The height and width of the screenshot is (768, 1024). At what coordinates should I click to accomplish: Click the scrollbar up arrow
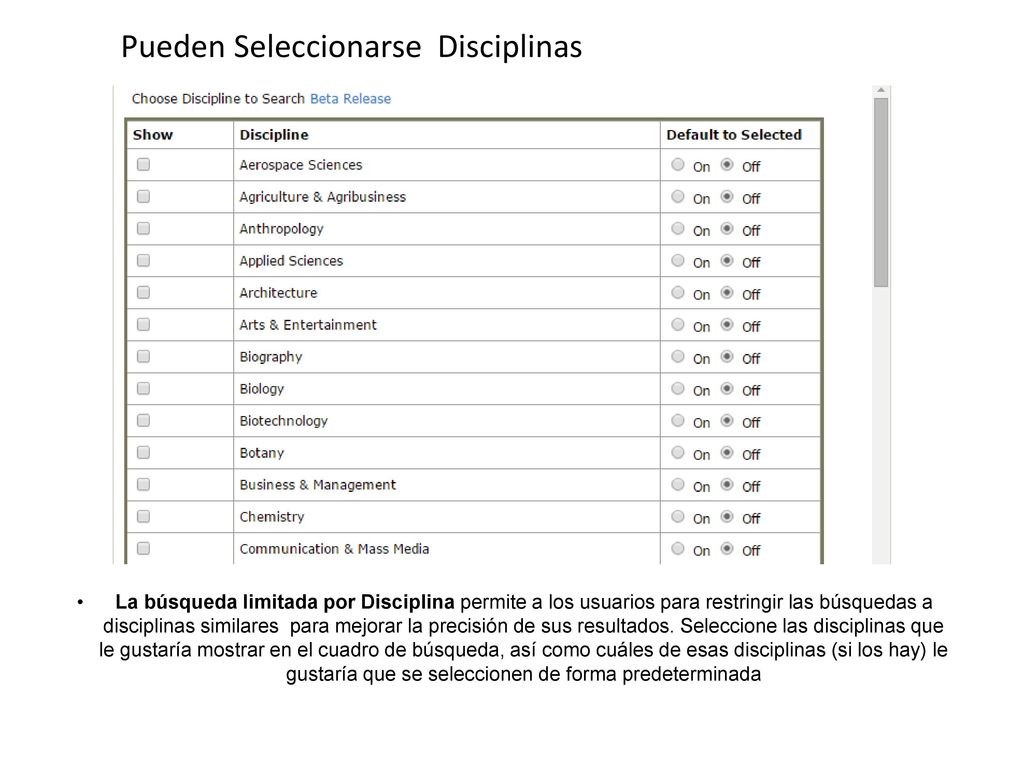coord(881,90)
